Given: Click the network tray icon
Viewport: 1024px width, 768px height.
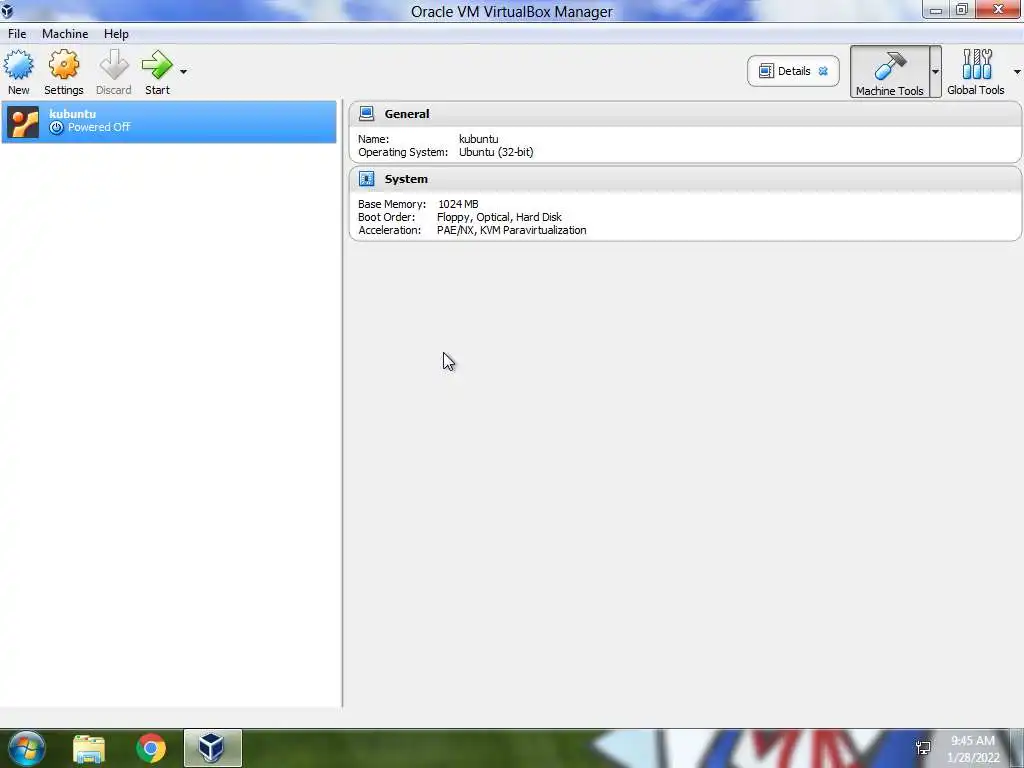Looking at the screenshot, I should click(x=923, y=748).
